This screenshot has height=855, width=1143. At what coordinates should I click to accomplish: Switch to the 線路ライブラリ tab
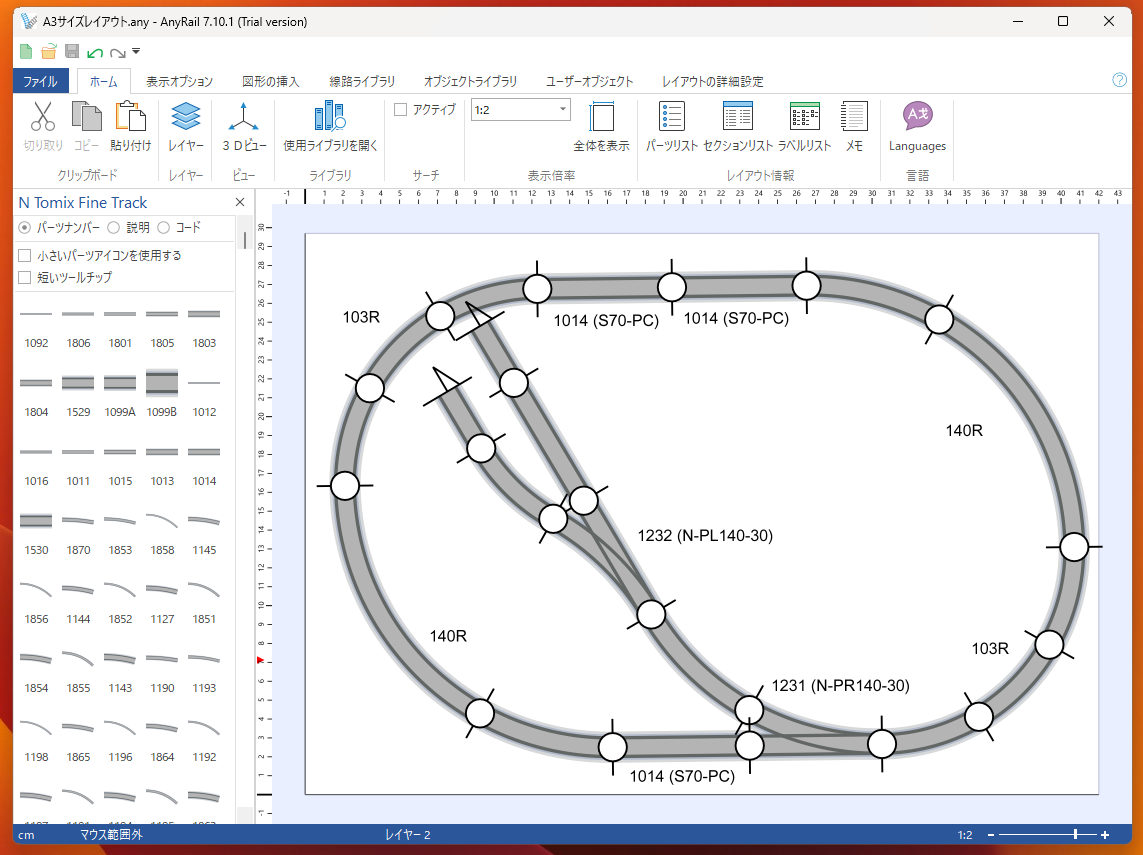click(x=362, y=82)
